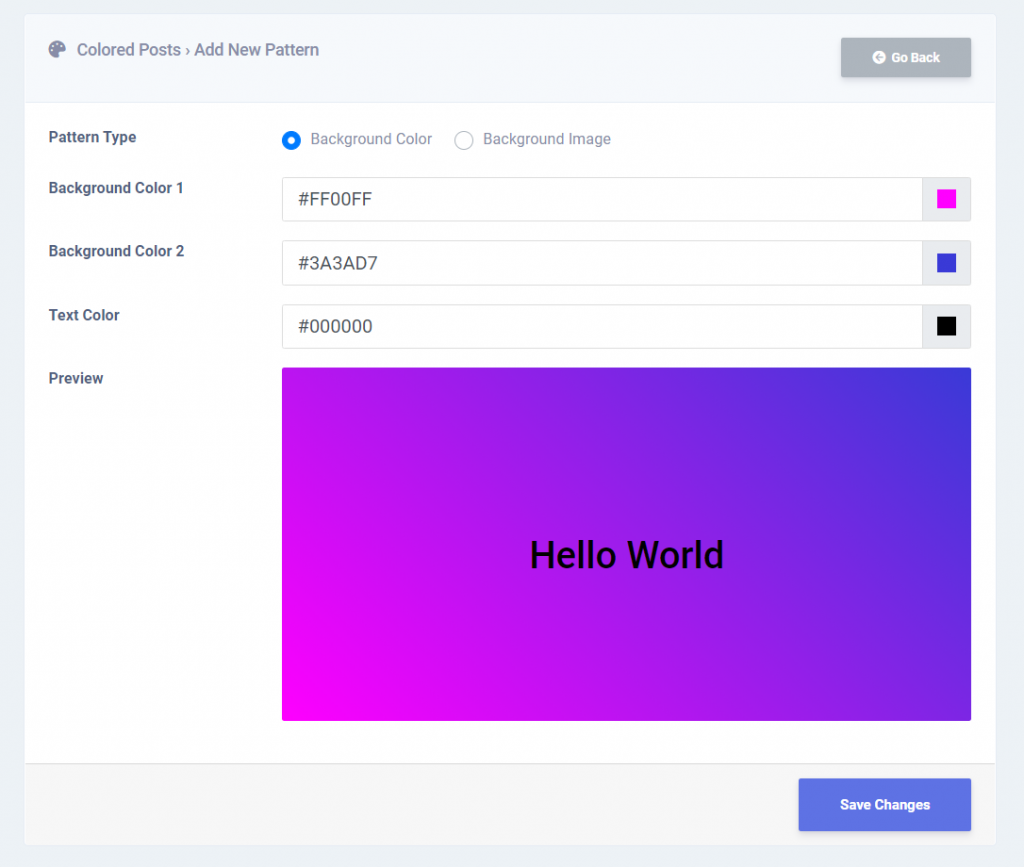Screen dimensions: 1024x867
Task: Click the Background Color 2 label
Action: click(x=116, y=251)
